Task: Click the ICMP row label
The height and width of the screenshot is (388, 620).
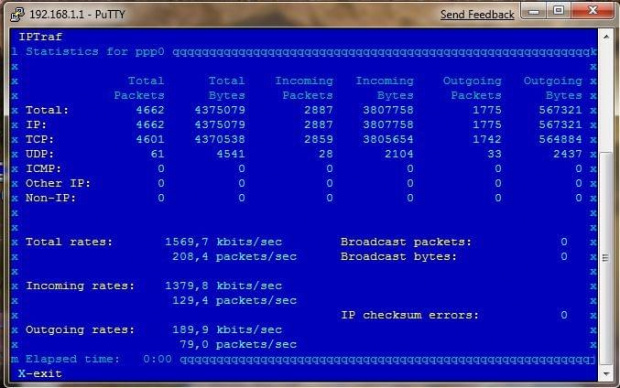Action: tap(43, 168)
